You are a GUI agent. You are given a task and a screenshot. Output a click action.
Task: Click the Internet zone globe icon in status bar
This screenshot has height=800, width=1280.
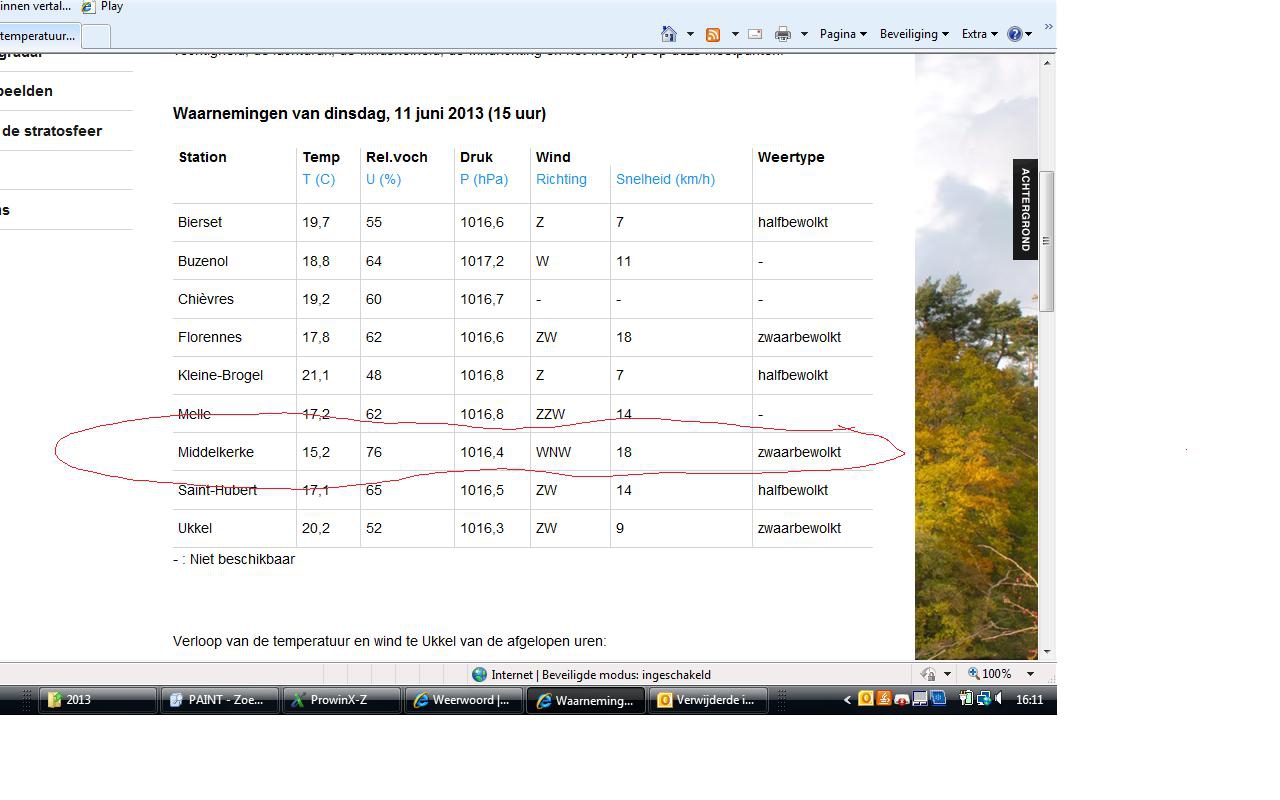point(479,674)
